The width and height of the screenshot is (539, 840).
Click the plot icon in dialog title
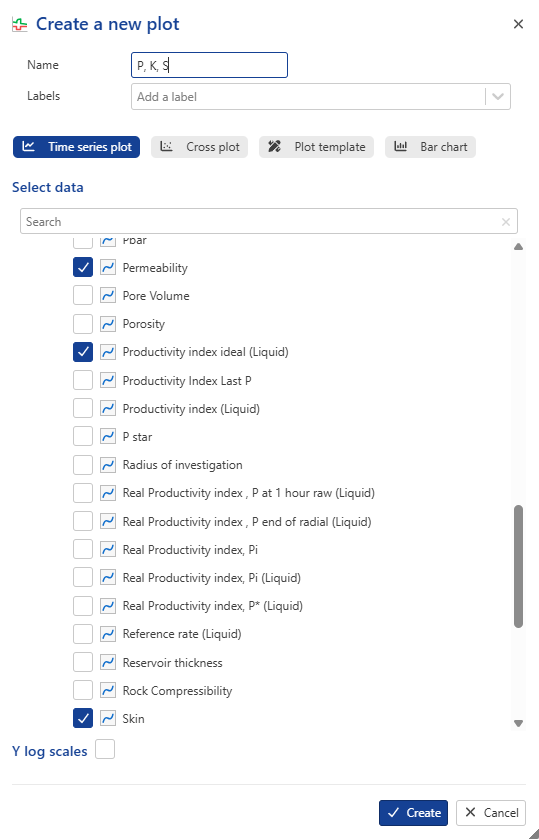(x=20, y=24)
